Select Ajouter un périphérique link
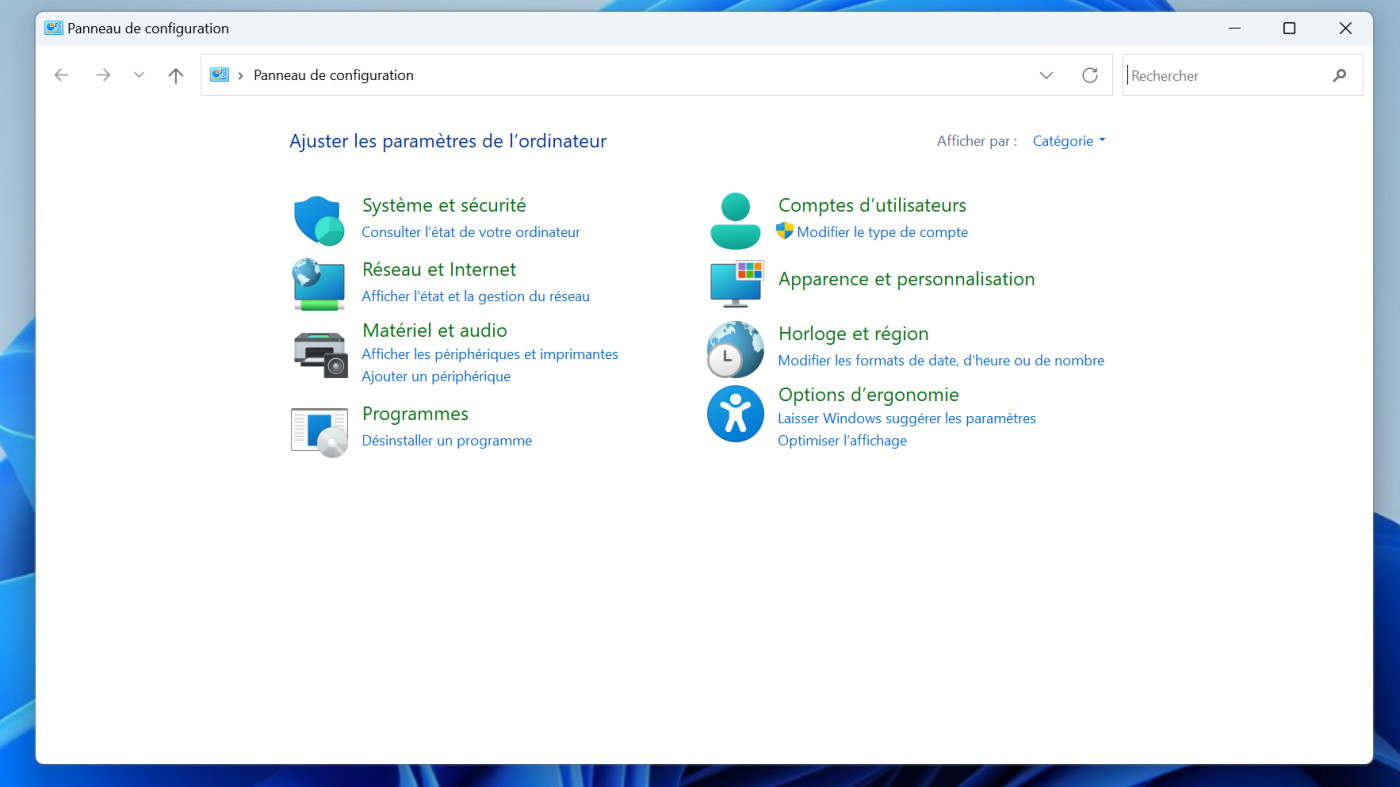 pos(436,376)
